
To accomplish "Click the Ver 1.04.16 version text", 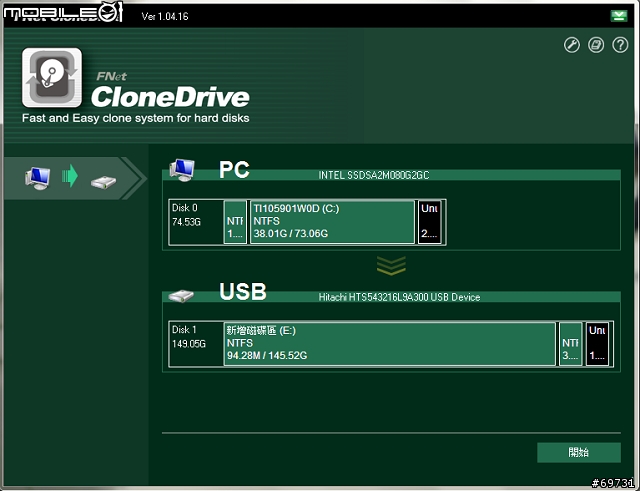I will coord(165,16).
